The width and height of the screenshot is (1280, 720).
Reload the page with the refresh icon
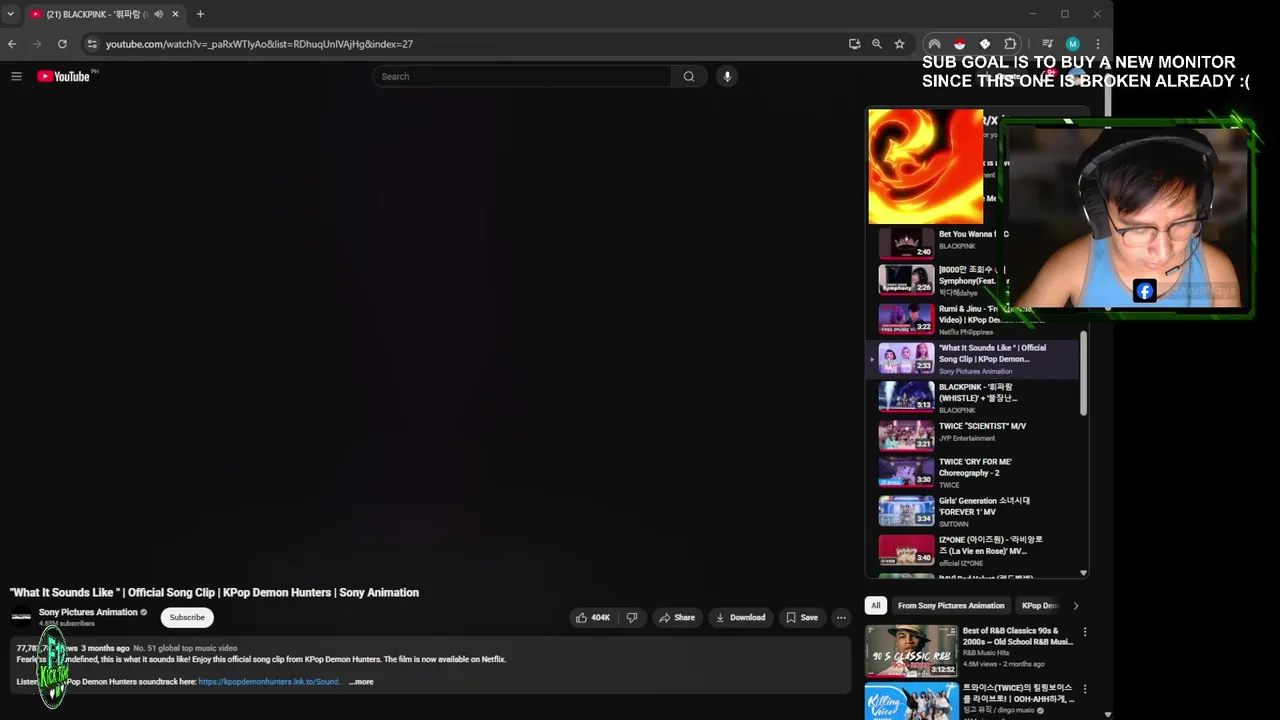tap(62, 44)
